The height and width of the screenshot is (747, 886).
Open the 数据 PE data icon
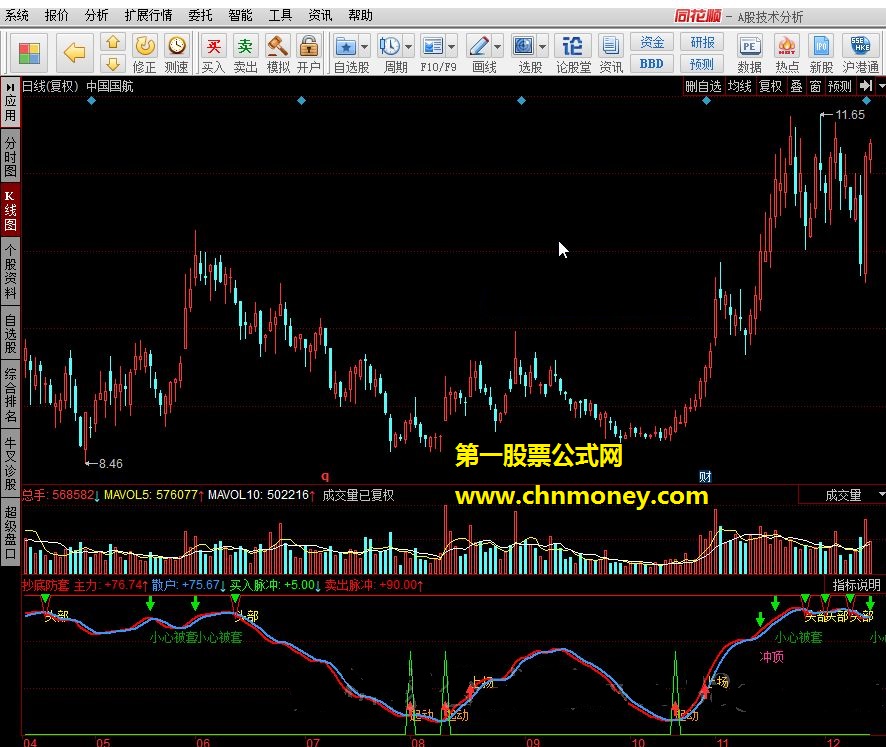click(x=749, y=54)
